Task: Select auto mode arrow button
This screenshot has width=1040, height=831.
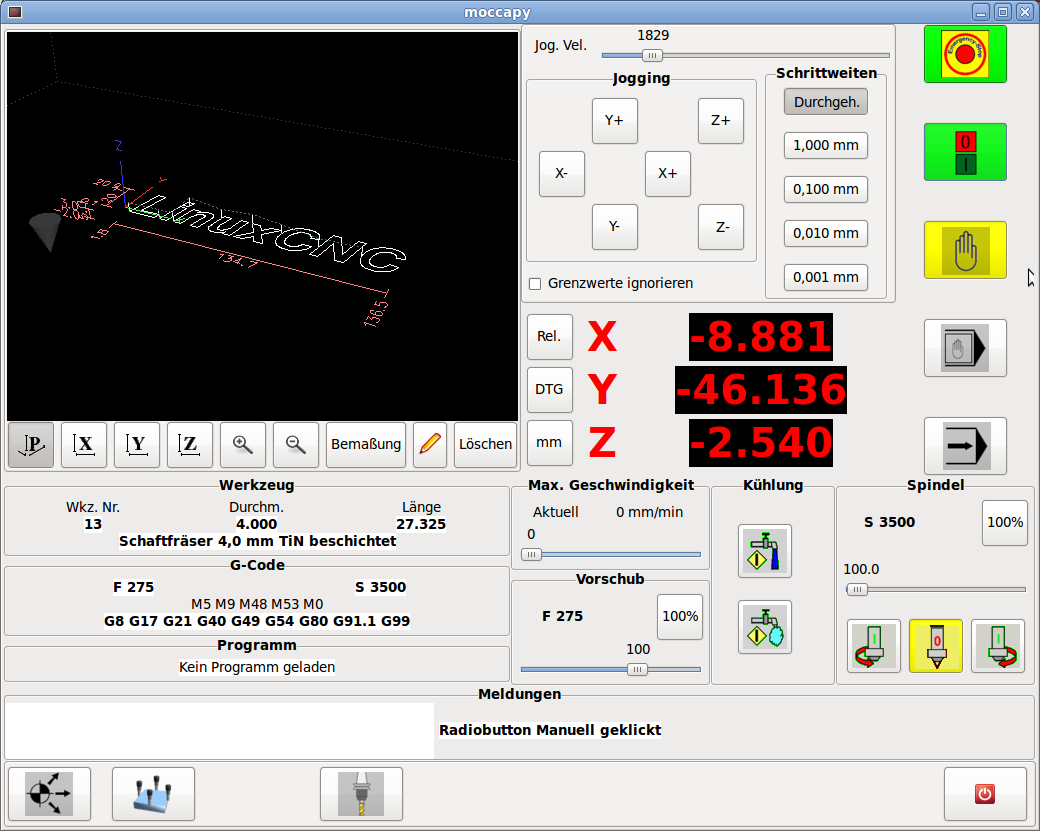Action: pos(965,446)
